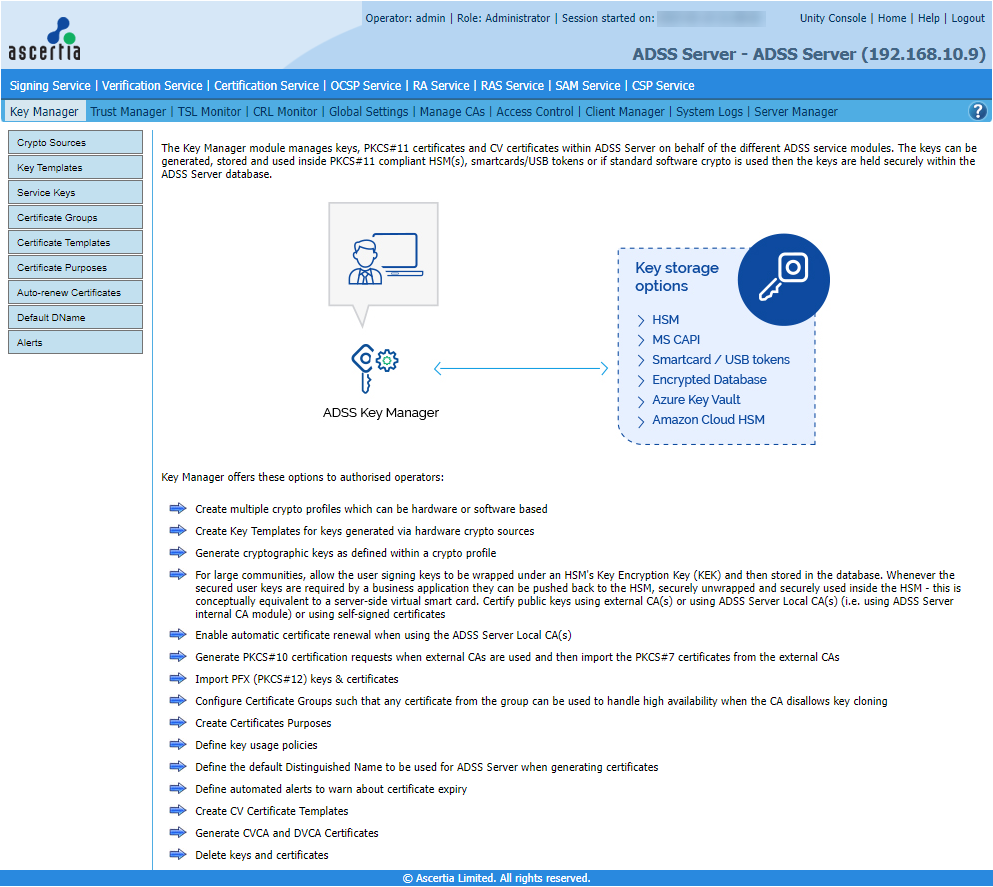Click arrow bullet beside Import PFX keys
993x887 pixels.
(x=178, y=679)
